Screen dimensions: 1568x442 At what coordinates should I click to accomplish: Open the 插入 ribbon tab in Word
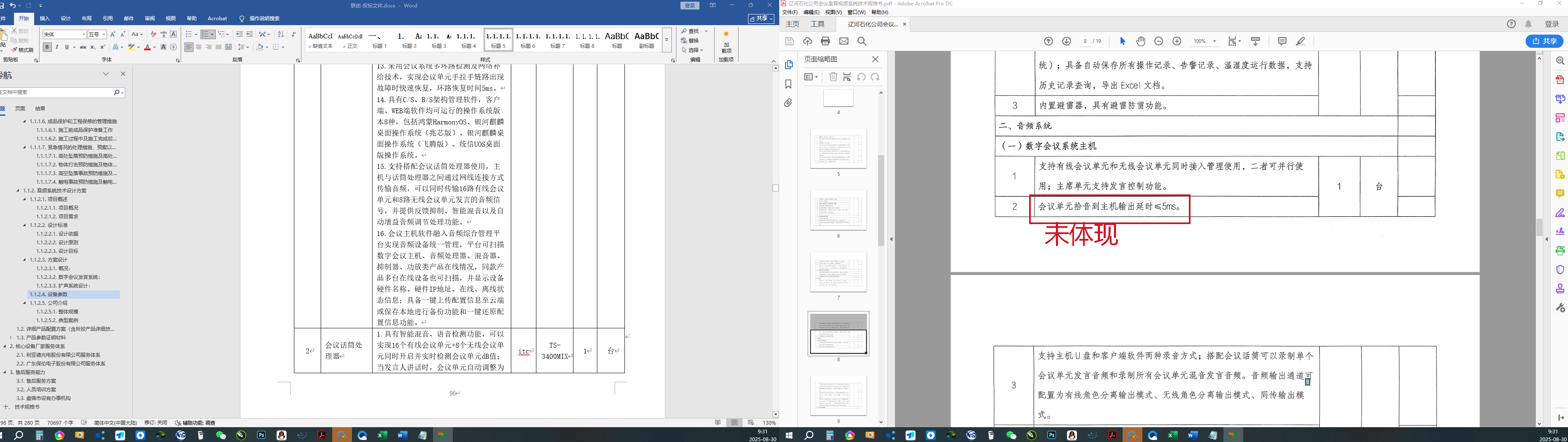44,18
